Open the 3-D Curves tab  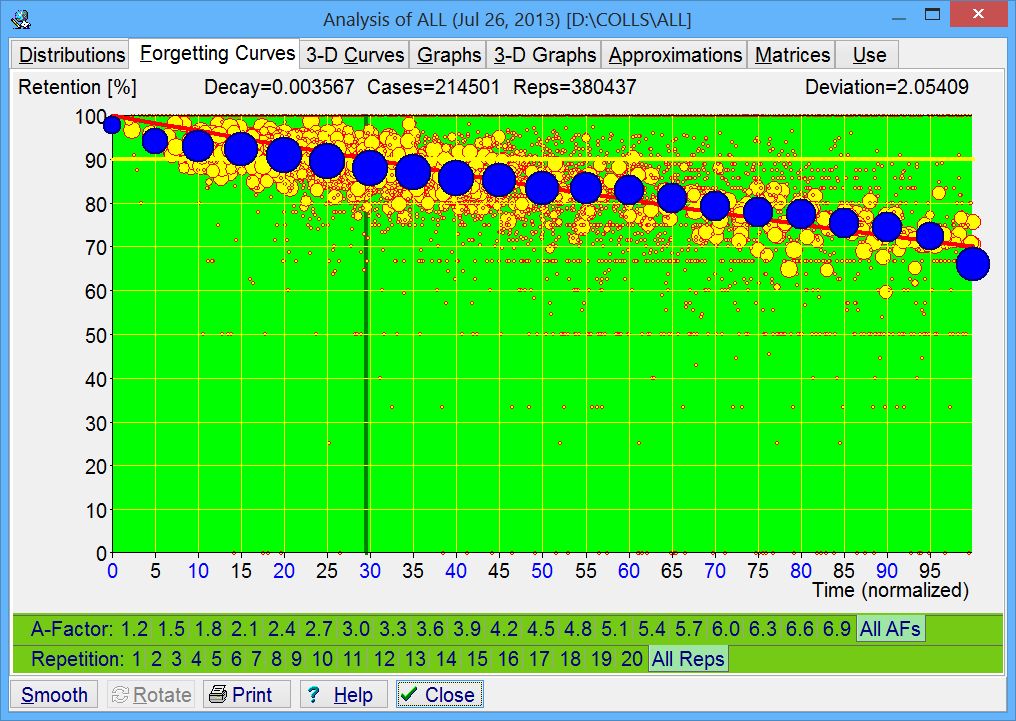355,55
